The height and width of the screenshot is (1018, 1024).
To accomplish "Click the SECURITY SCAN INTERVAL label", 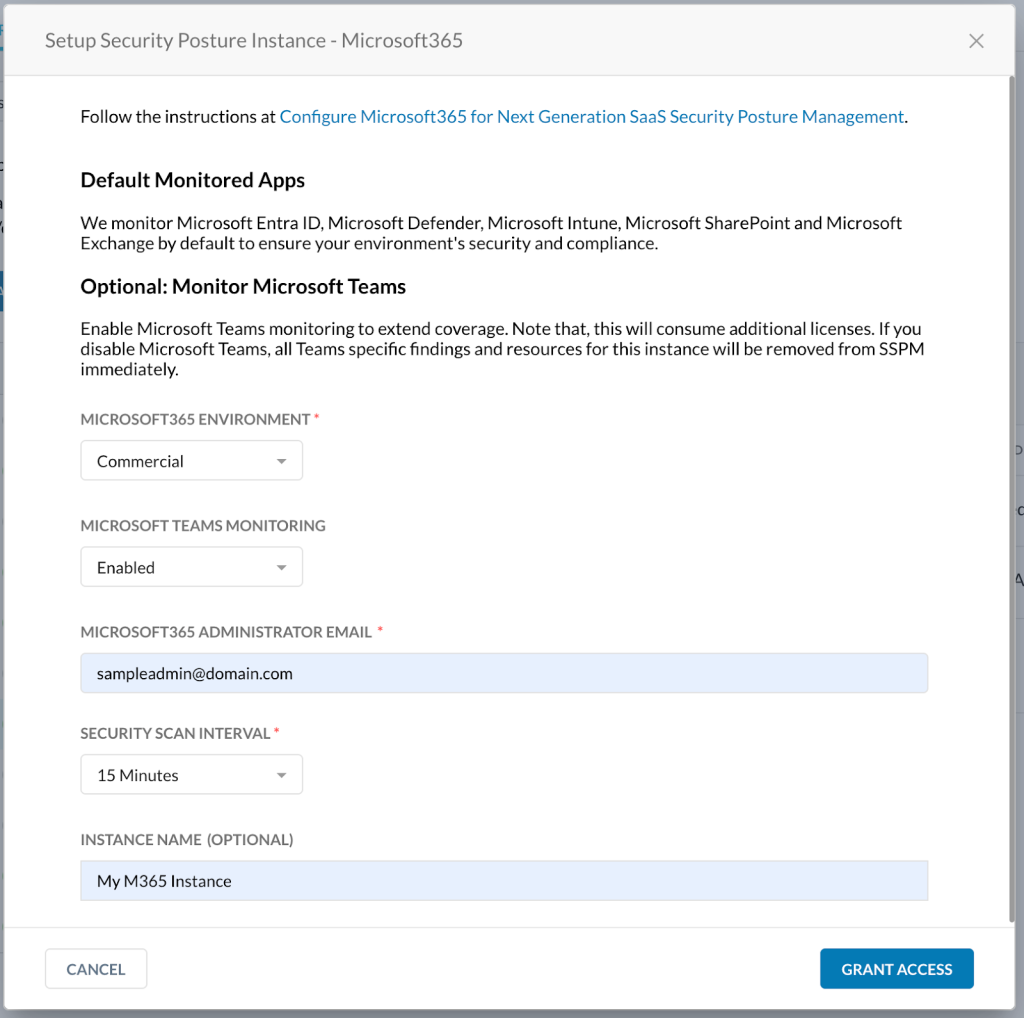I will (175, 733).
